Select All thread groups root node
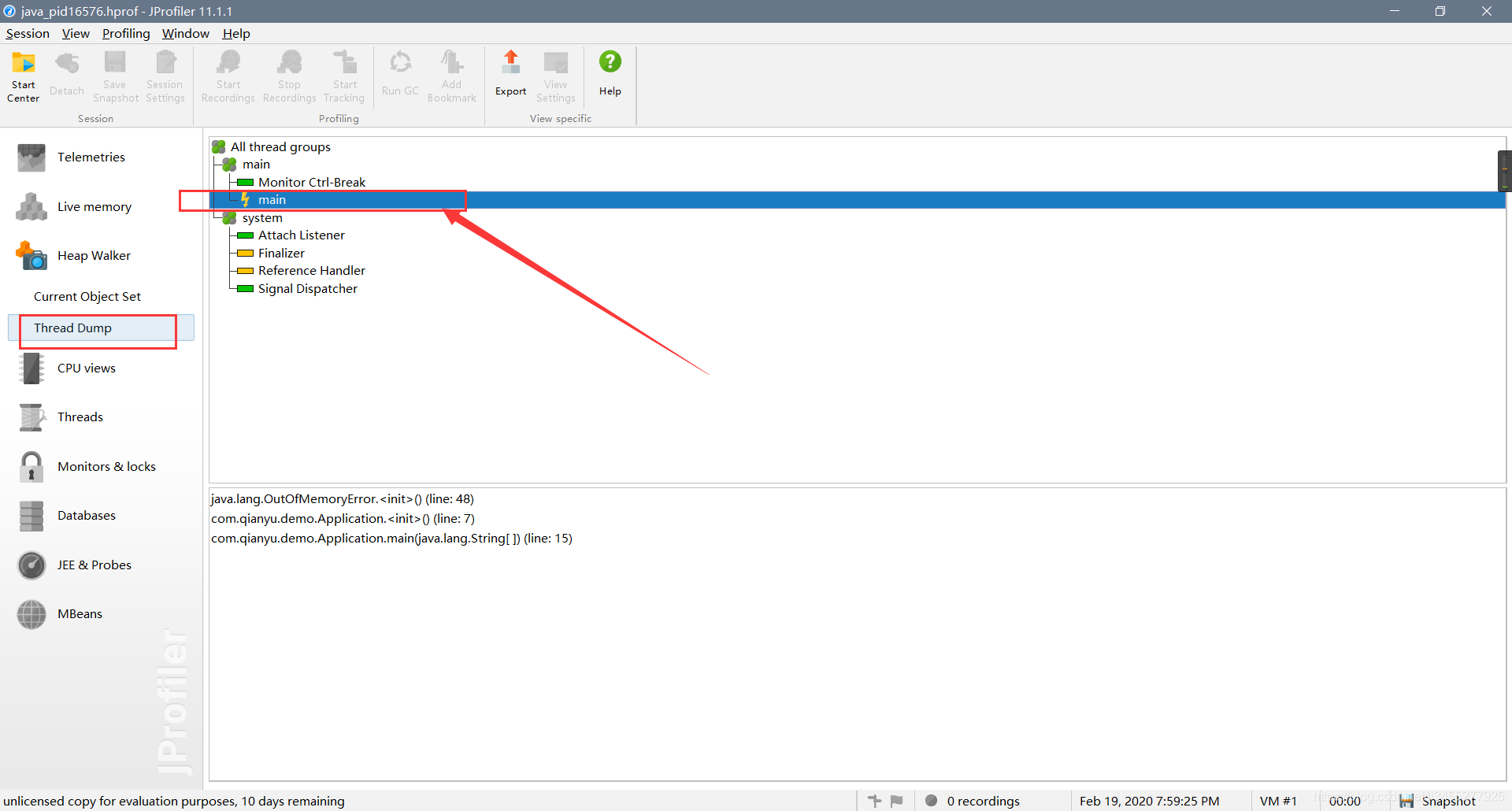The height and width of the screenshot is (811, 1512). [x=280, y=147]
